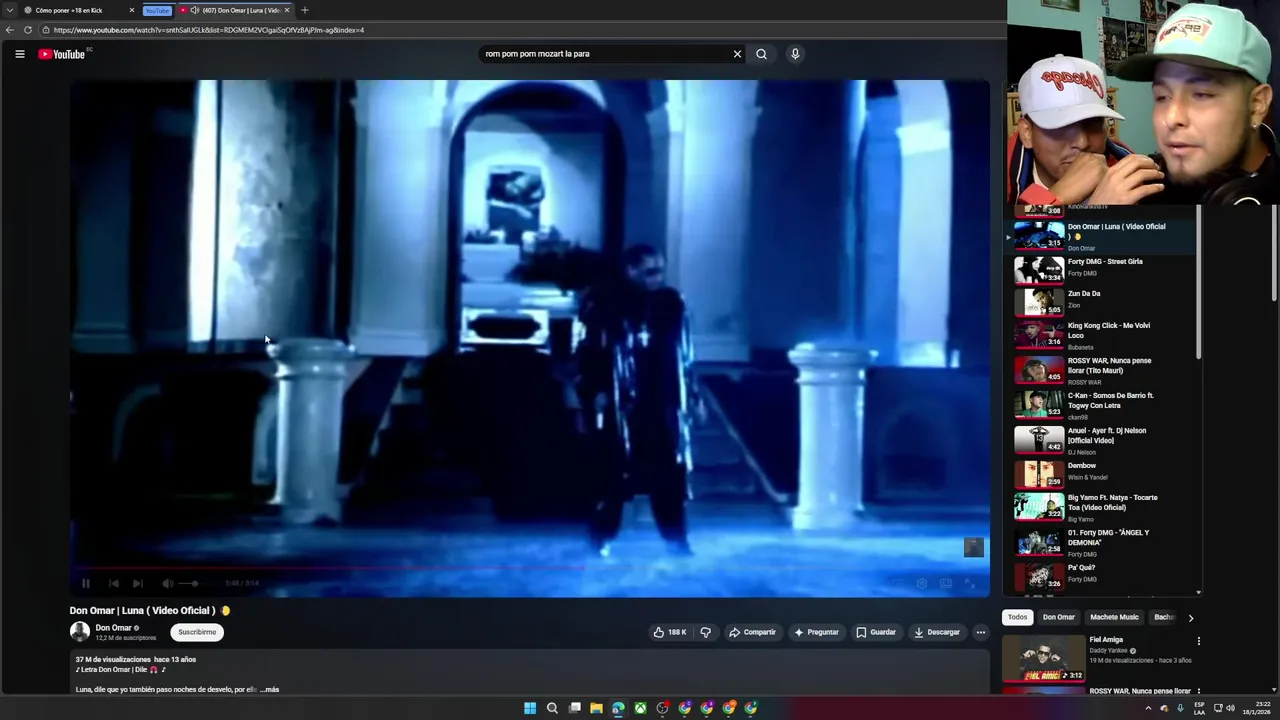Open the Don Omar channel name link
This screenshot has height=720, width=1280.
[113, 628]
